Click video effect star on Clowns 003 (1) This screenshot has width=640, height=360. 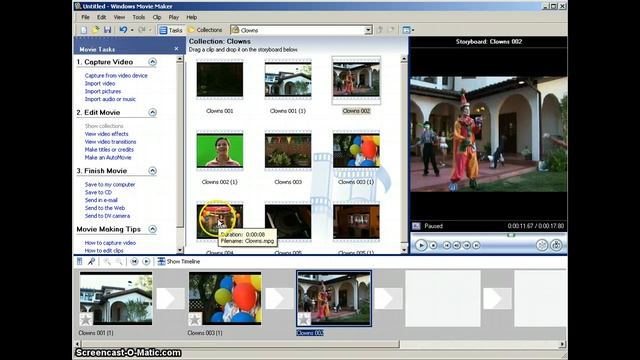tap(195, 319)
